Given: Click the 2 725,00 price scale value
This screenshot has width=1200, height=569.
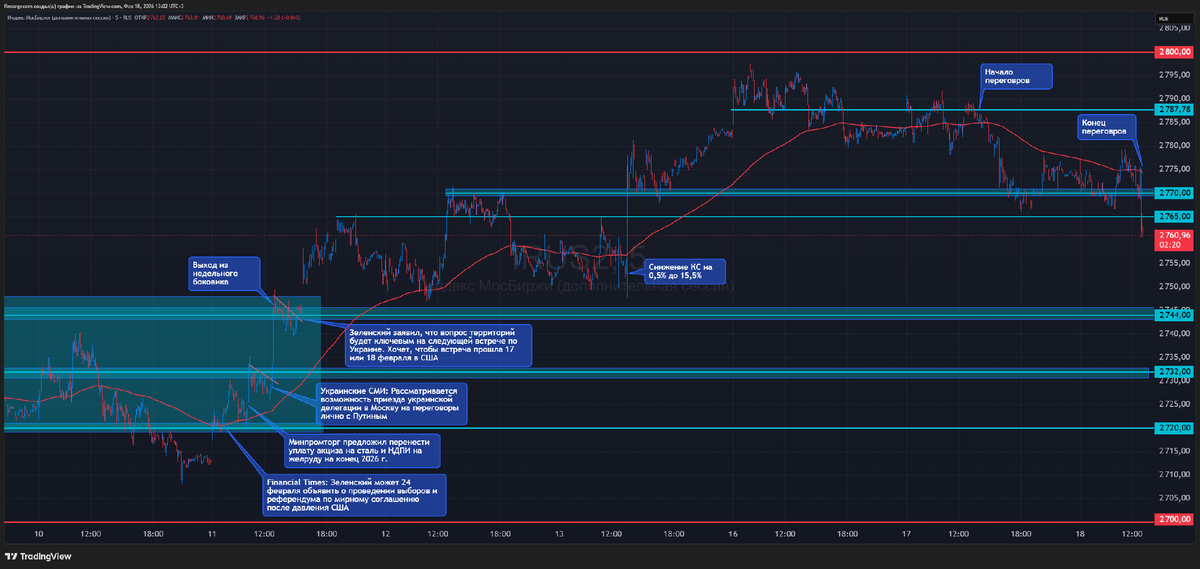Looking at the screenshot, I should click(1175, 404).
